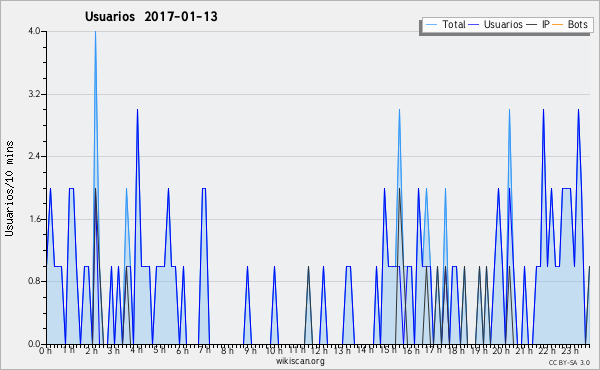Click the y-axis value "2.4"
Image resolution: width=600 pixels, height=370 pixels.
[34, 156]
